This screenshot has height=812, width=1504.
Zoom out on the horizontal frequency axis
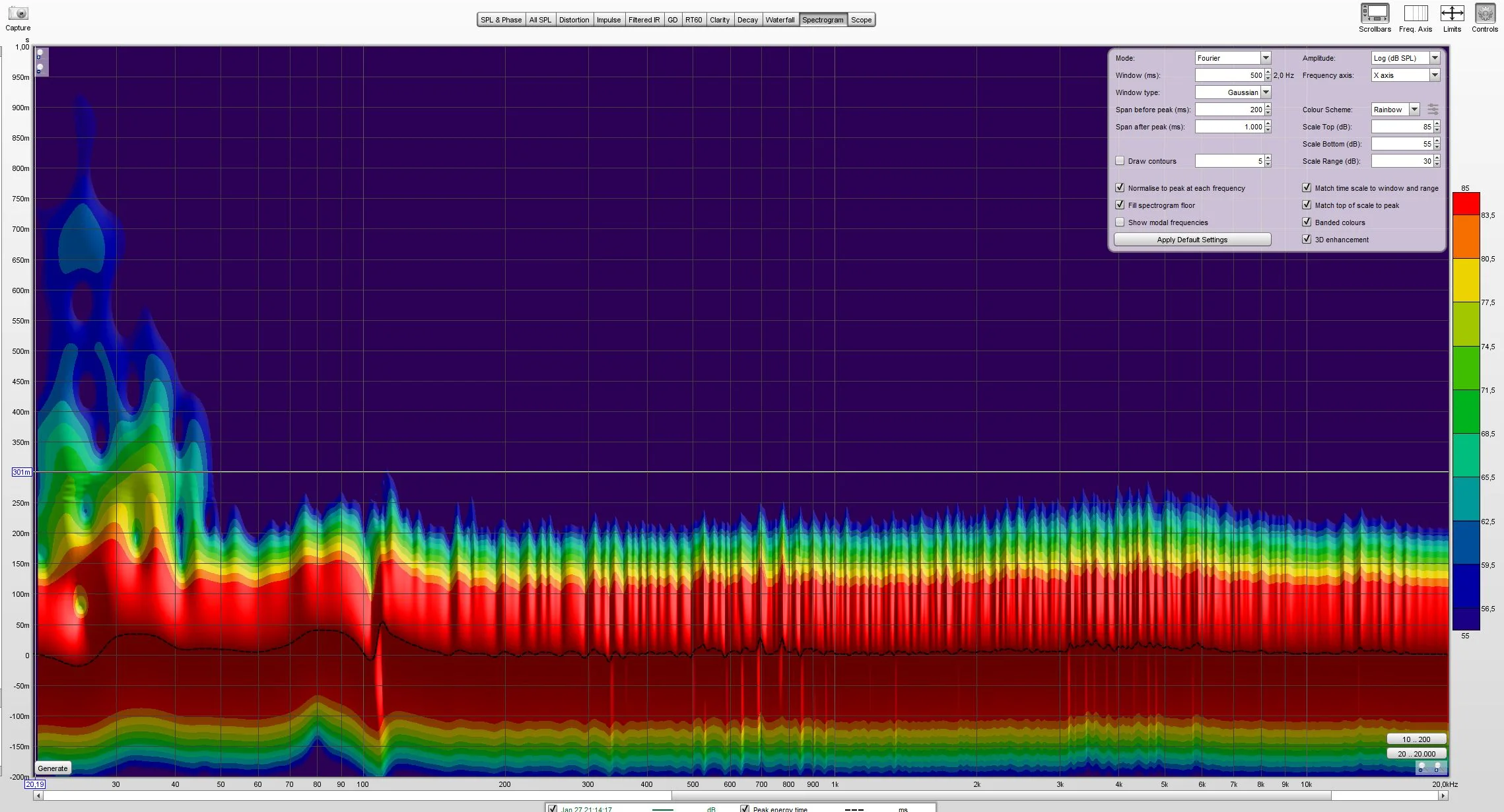[x=1422, y=768]
